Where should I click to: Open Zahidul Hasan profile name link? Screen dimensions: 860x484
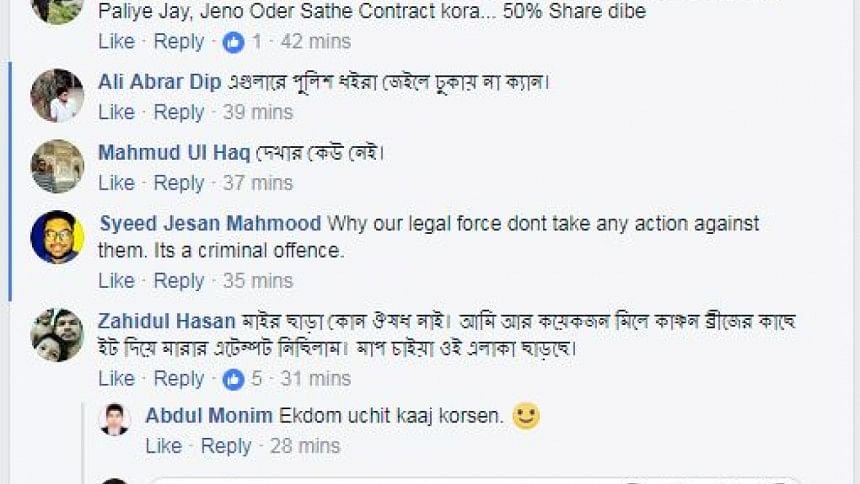pyautogui.click(x=167, y=321)
